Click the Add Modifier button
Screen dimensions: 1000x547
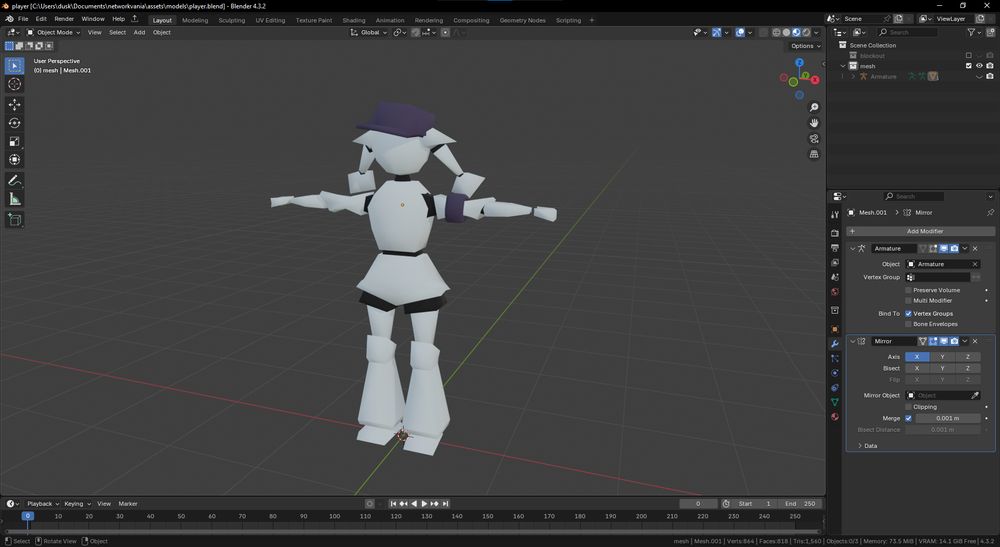pyautogui.click(x=925, y=231)
